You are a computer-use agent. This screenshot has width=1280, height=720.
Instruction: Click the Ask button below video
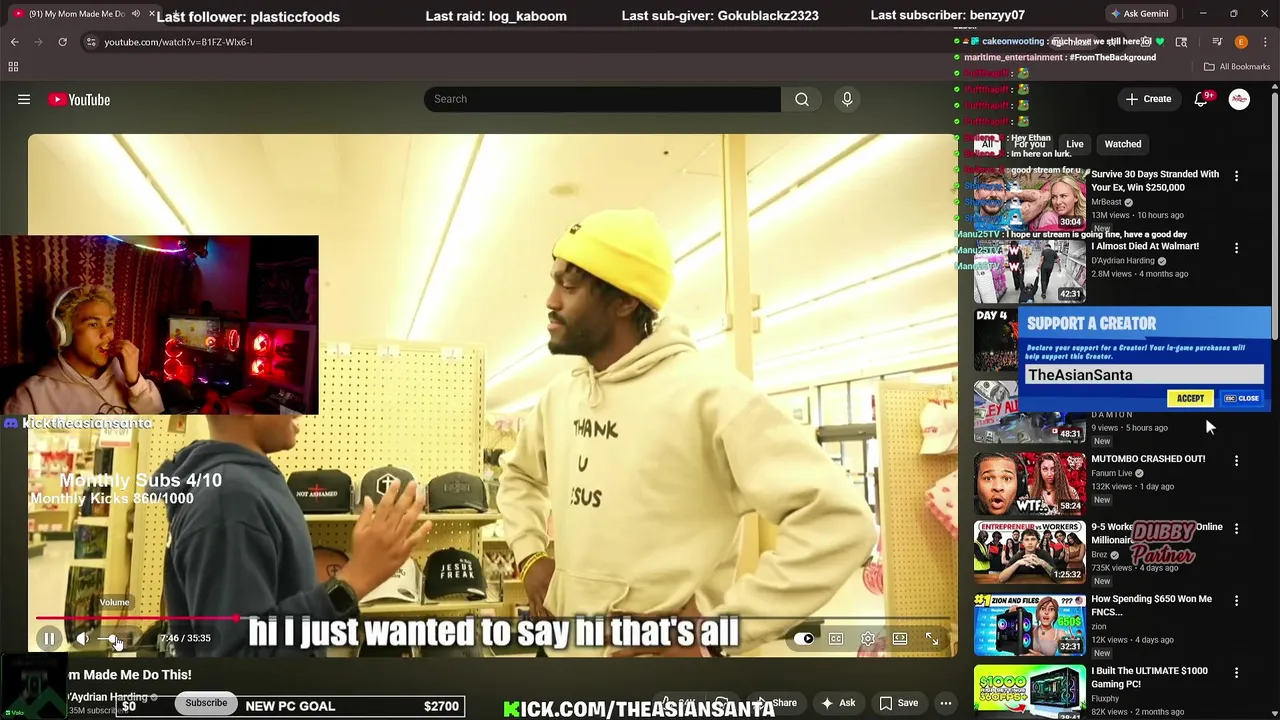coord(838,703)
